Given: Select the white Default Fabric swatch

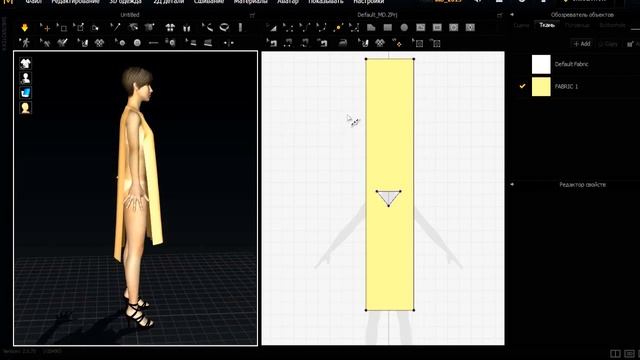Looking at the screenshot, I should click(x=541, y=64).
